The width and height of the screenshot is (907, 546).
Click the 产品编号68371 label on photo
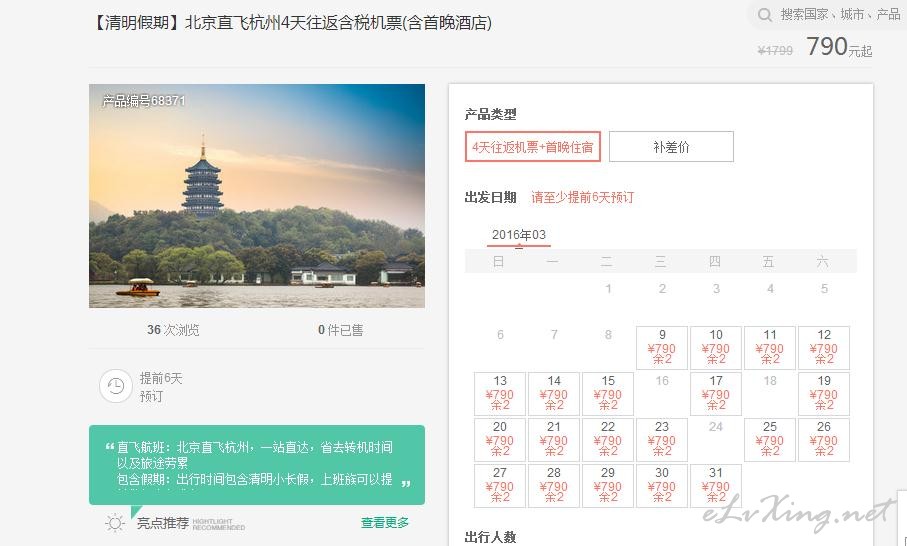click(x=144, y=101)
